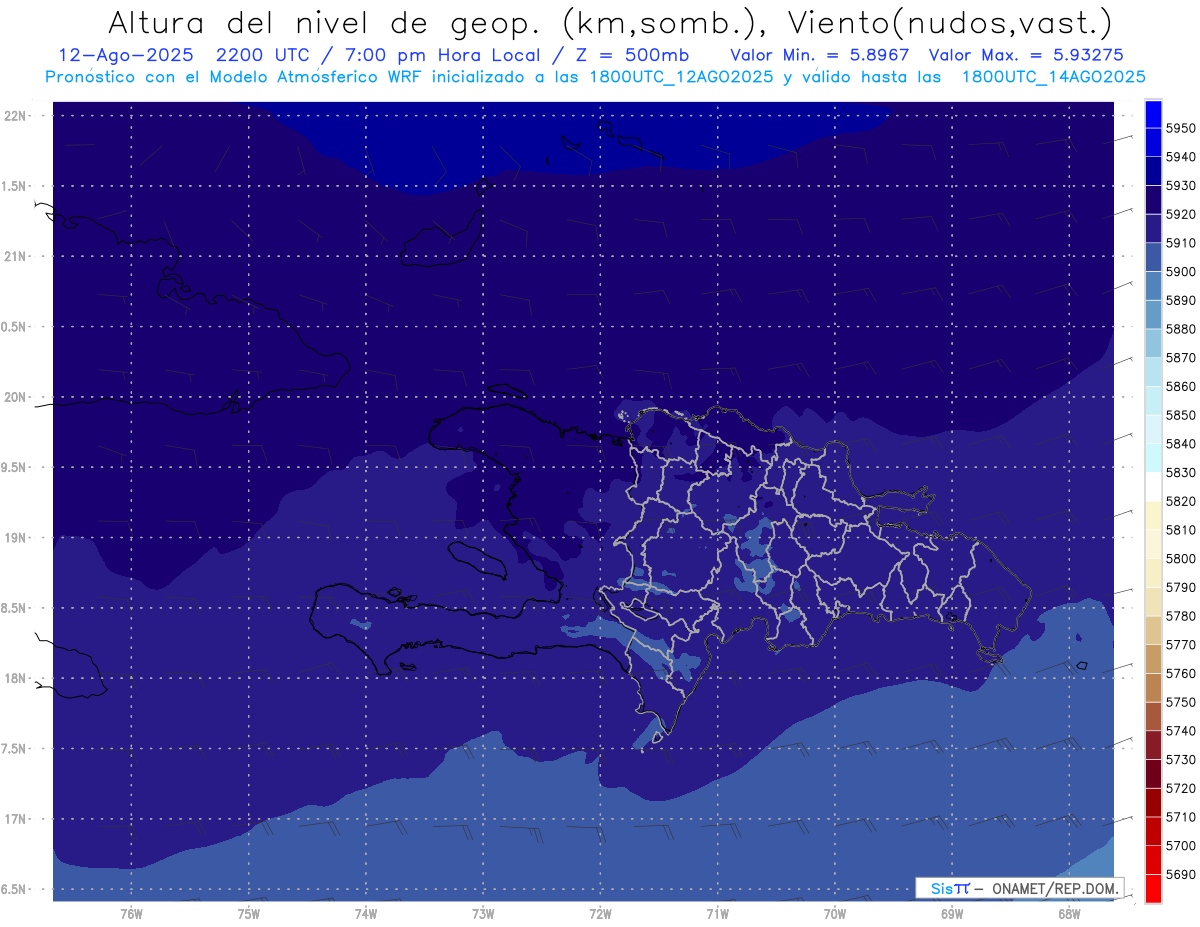Viewport: 1200px width, 927px height.
Task: Click the "5690" colorbar value
Action: tap(1180, 874)
